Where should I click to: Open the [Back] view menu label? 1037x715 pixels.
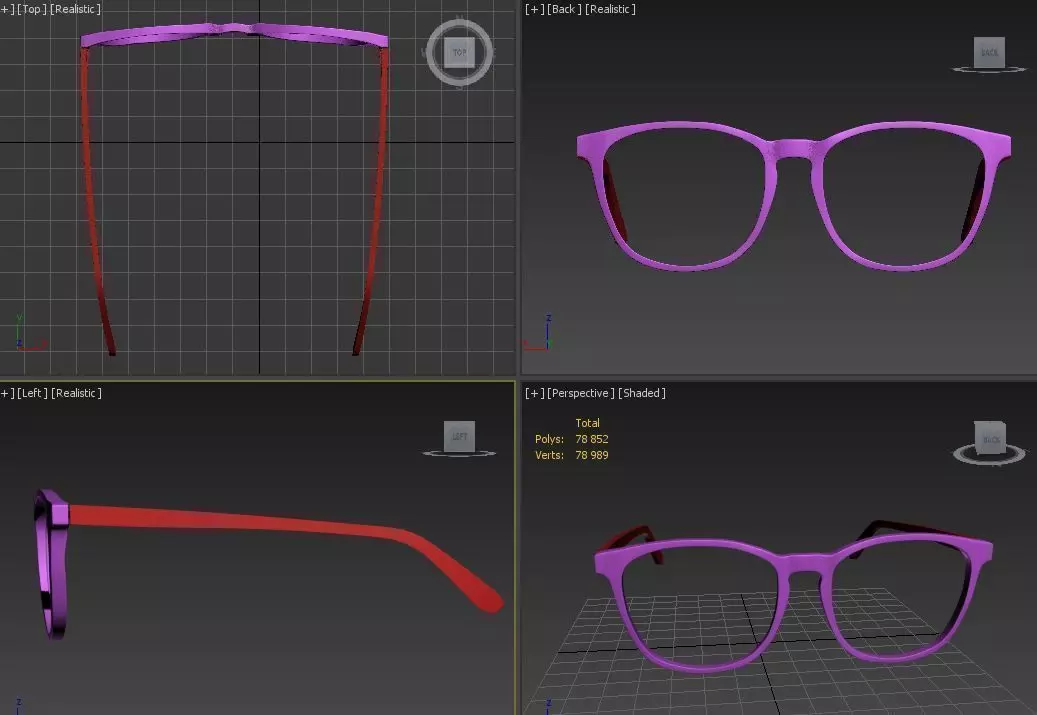coord(564,9)
